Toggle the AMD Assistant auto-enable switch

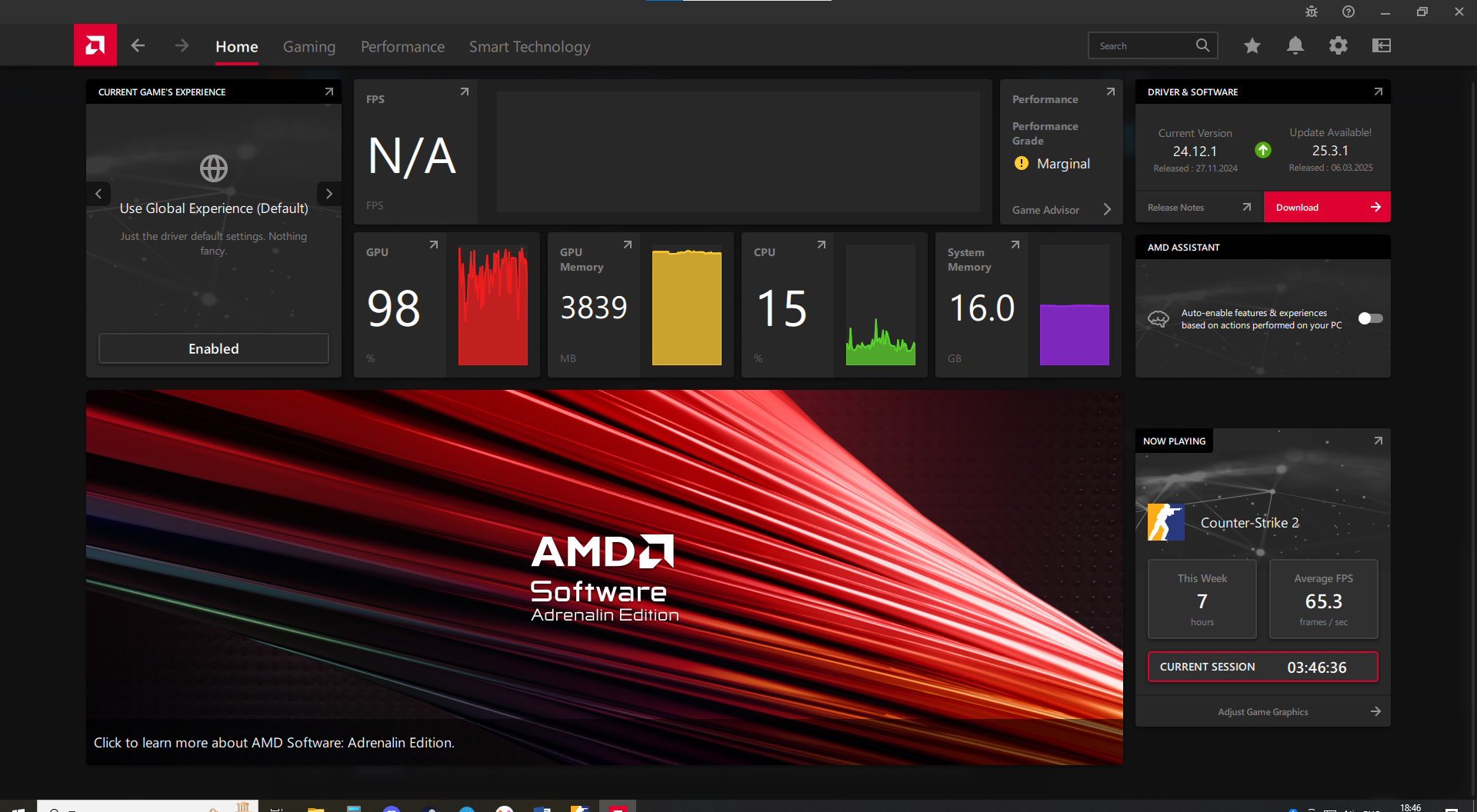[x=1370, y=318]
